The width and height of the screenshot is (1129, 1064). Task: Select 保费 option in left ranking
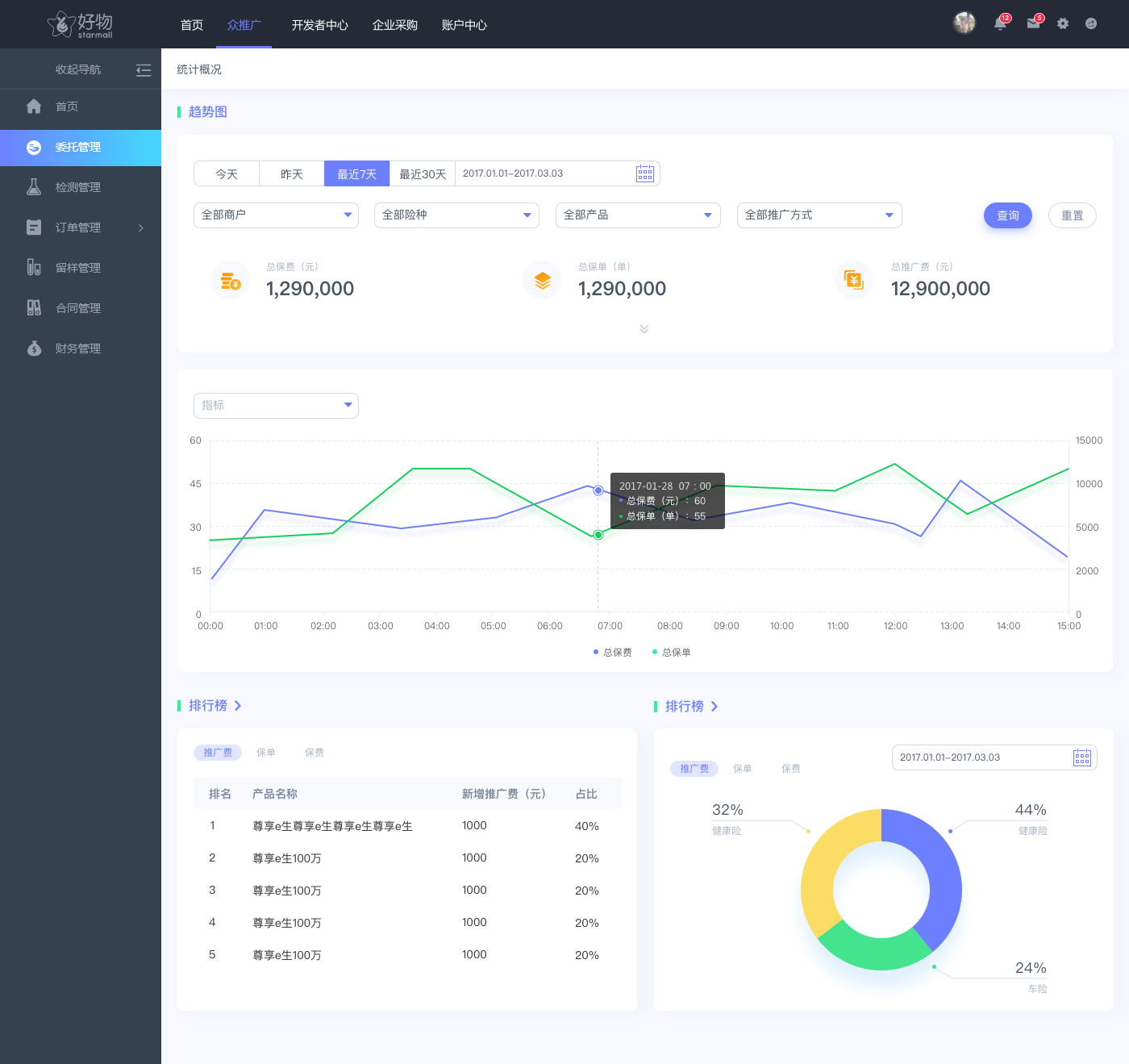click(315, 753)
